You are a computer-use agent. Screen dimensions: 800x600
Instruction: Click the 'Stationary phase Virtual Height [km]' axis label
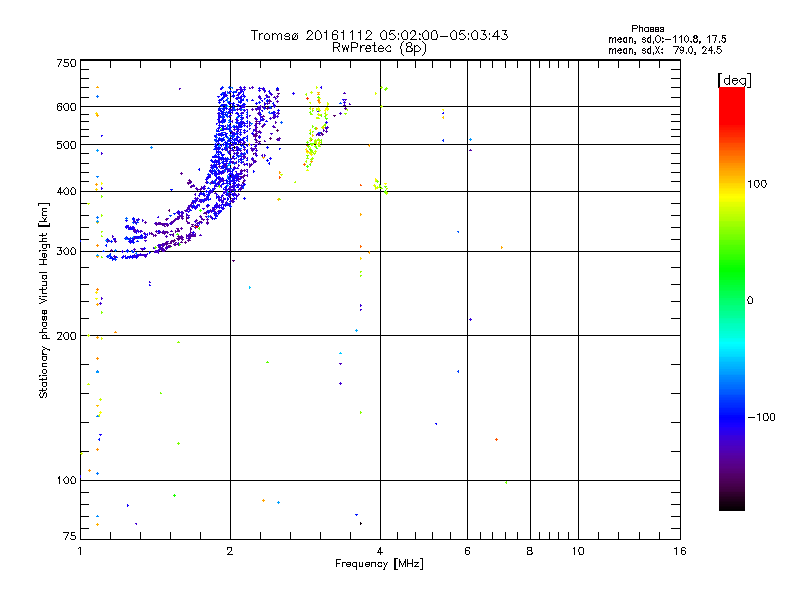(44, 301)
